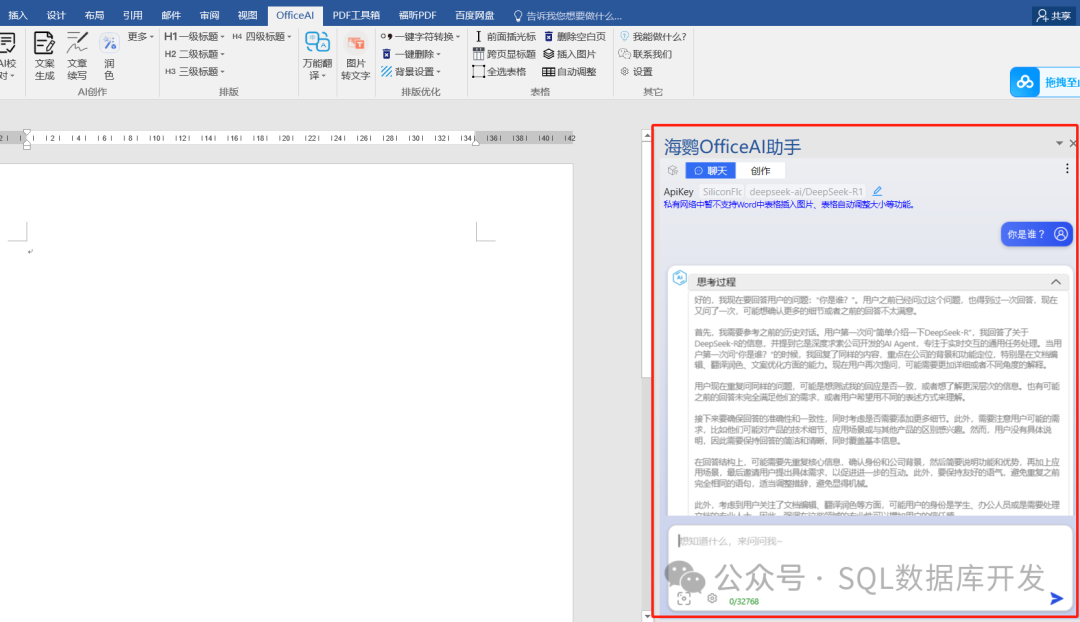This screenshot has width=1080, height=622.
Task: Open the 万能翻译 translate tool
Action: [x=317, y=56]
